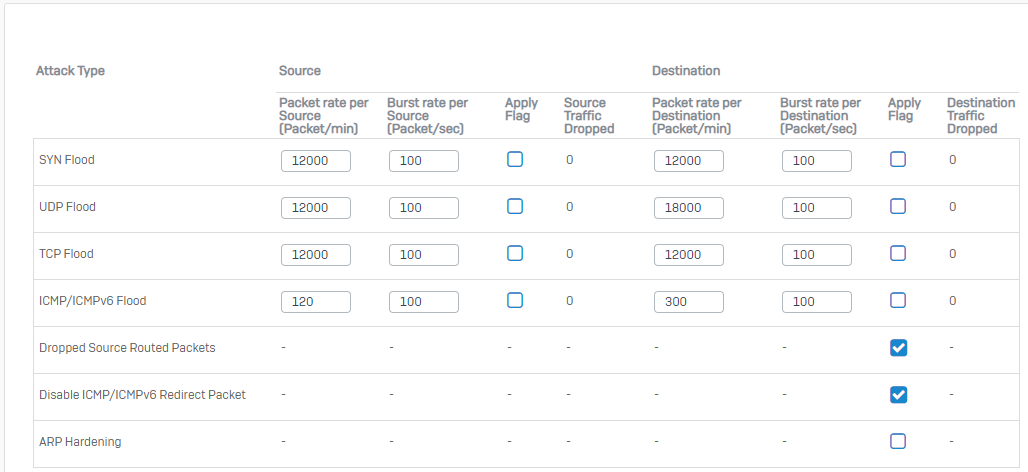1028x472 pixels.
Task: Click SYN Flood source packet rate field
Action: pyautogui.click(x=316, y=161)
